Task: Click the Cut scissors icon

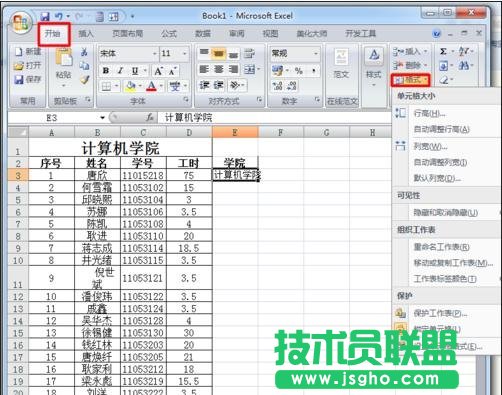Action: [x=84, y=52]
